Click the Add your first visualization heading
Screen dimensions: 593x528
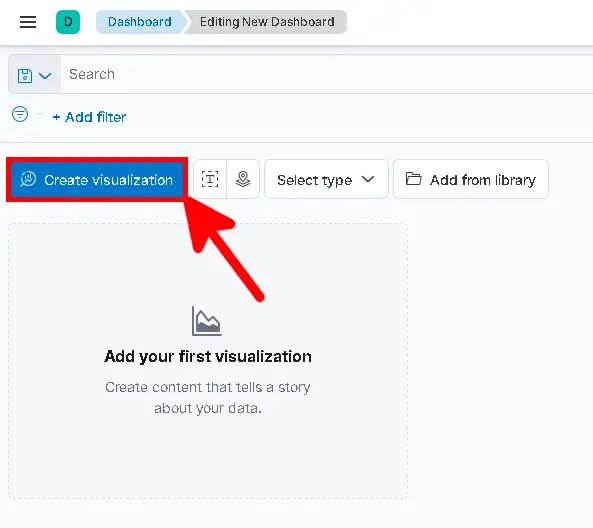click(x=208, y=356)
